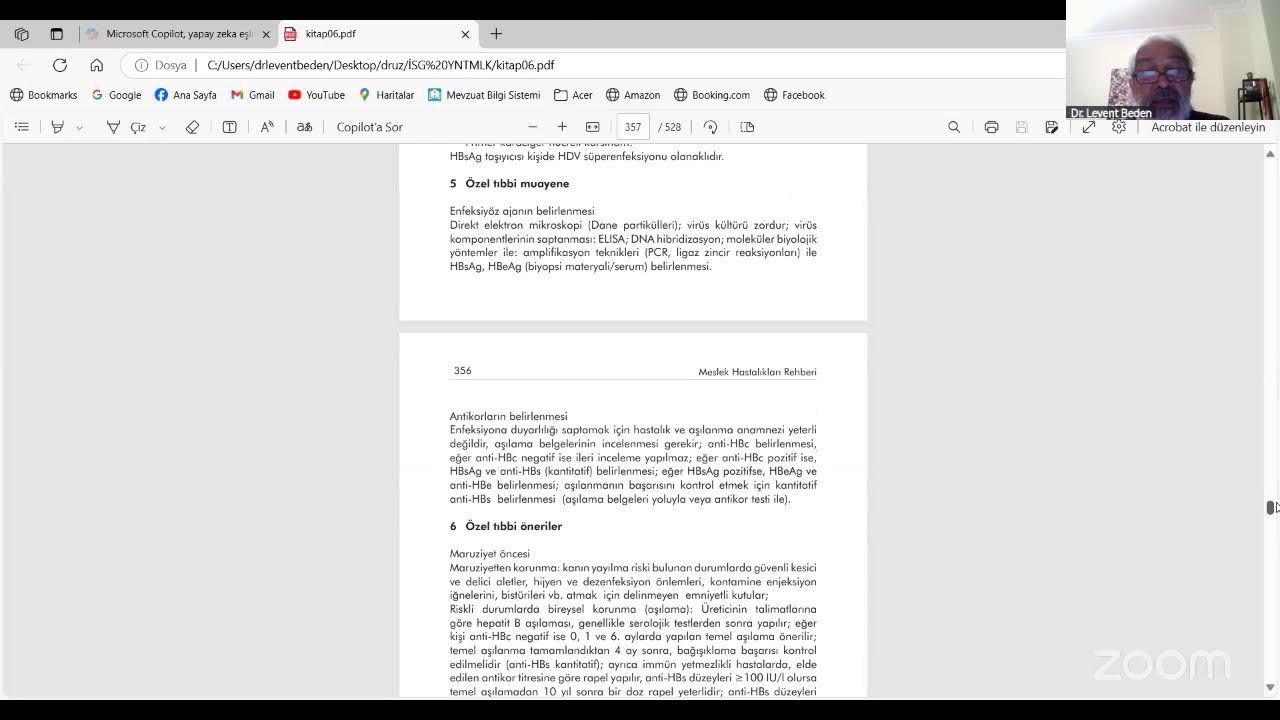
Task: Open the Acer bookmarks folder
Action: tap(573, 95)
